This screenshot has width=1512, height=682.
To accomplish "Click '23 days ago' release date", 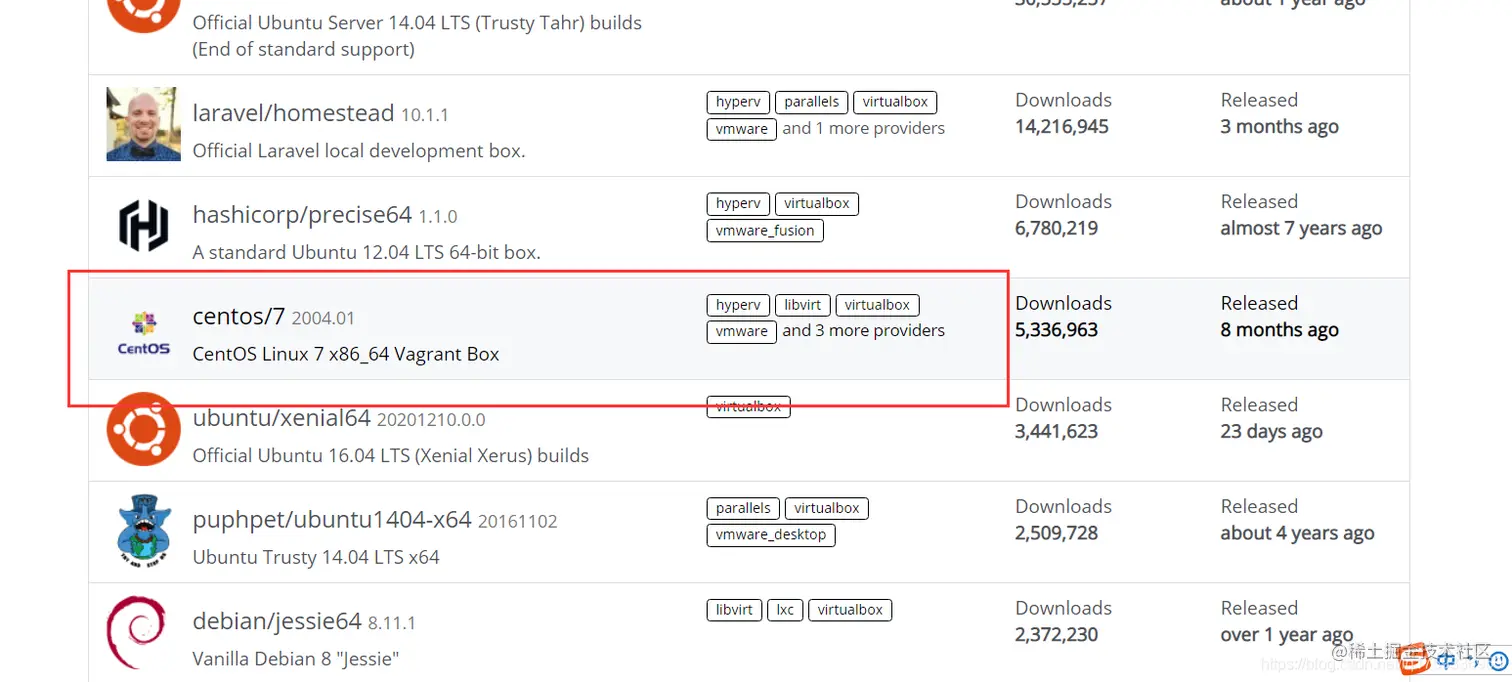I will (1271, 432).
